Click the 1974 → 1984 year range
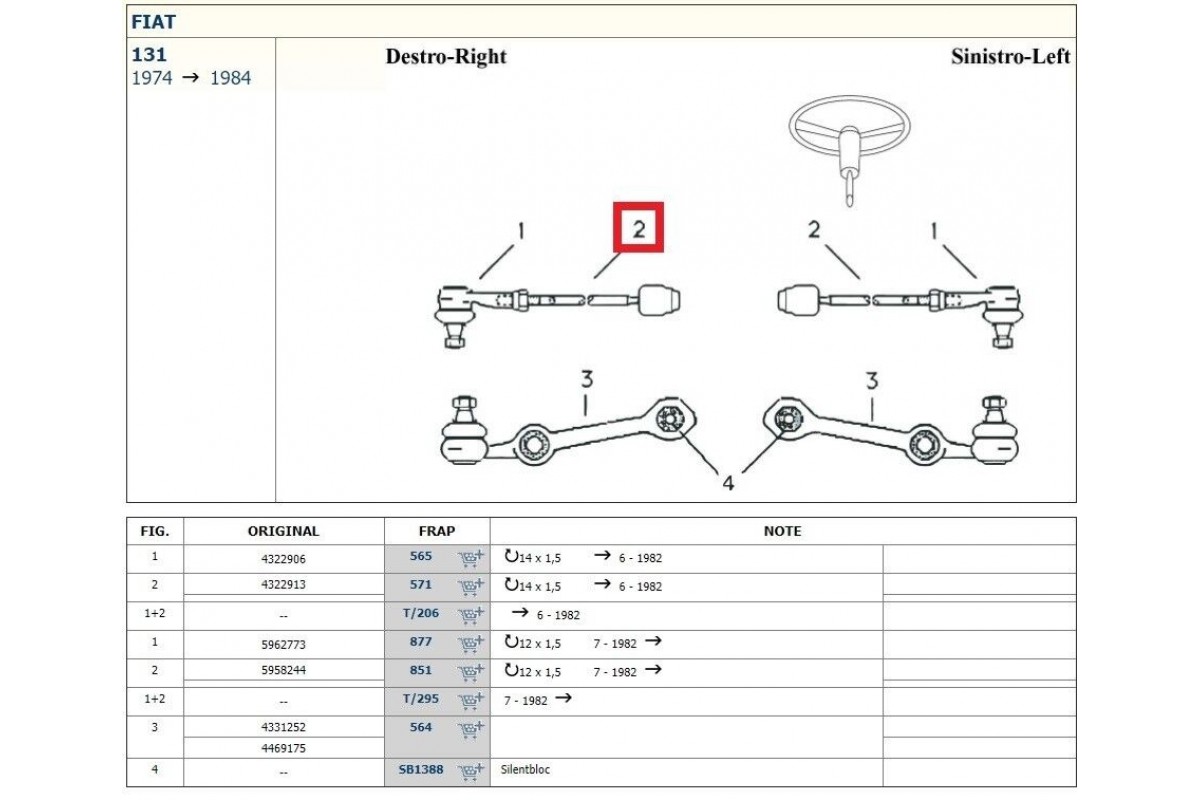Image resolution: width=1200 pixels, height=800 pixels. pos(191,78)
